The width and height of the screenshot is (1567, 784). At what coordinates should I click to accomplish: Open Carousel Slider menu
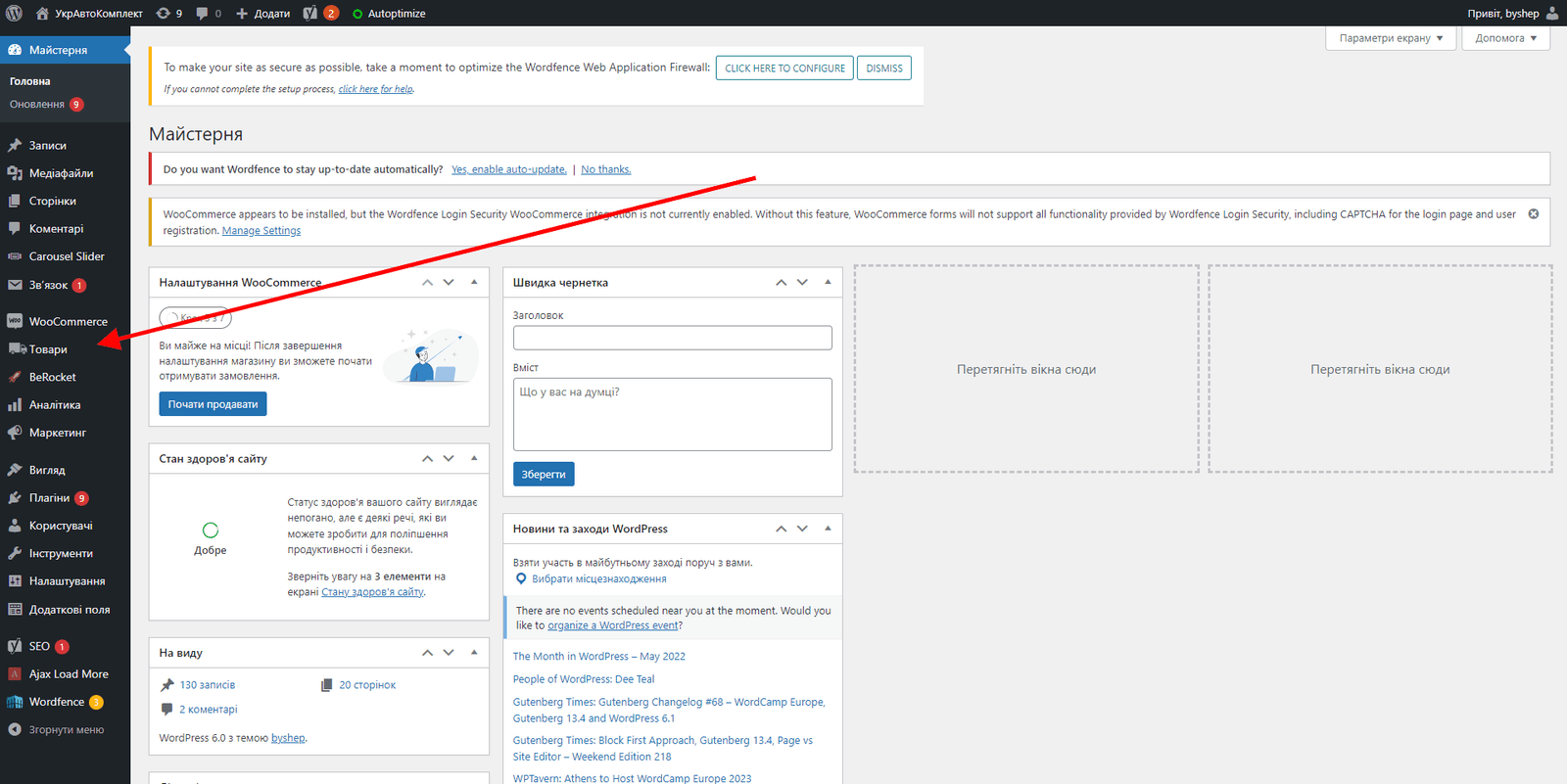(65, 256)
